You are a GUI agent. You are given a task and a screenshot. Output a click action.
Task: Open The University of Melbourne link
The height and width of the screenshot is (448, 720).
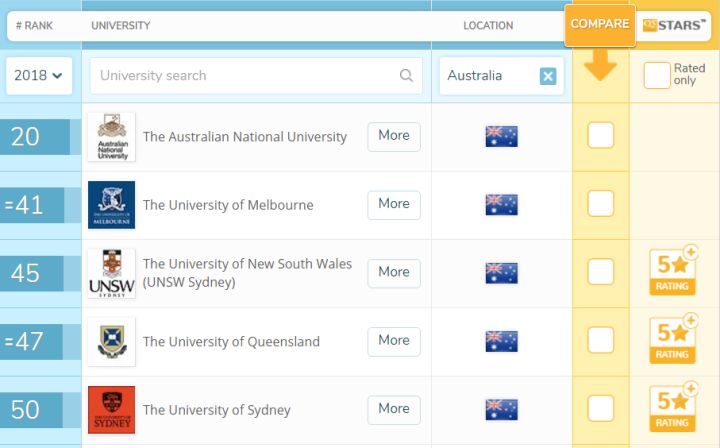pyautogui.click(x=228, y=205)
